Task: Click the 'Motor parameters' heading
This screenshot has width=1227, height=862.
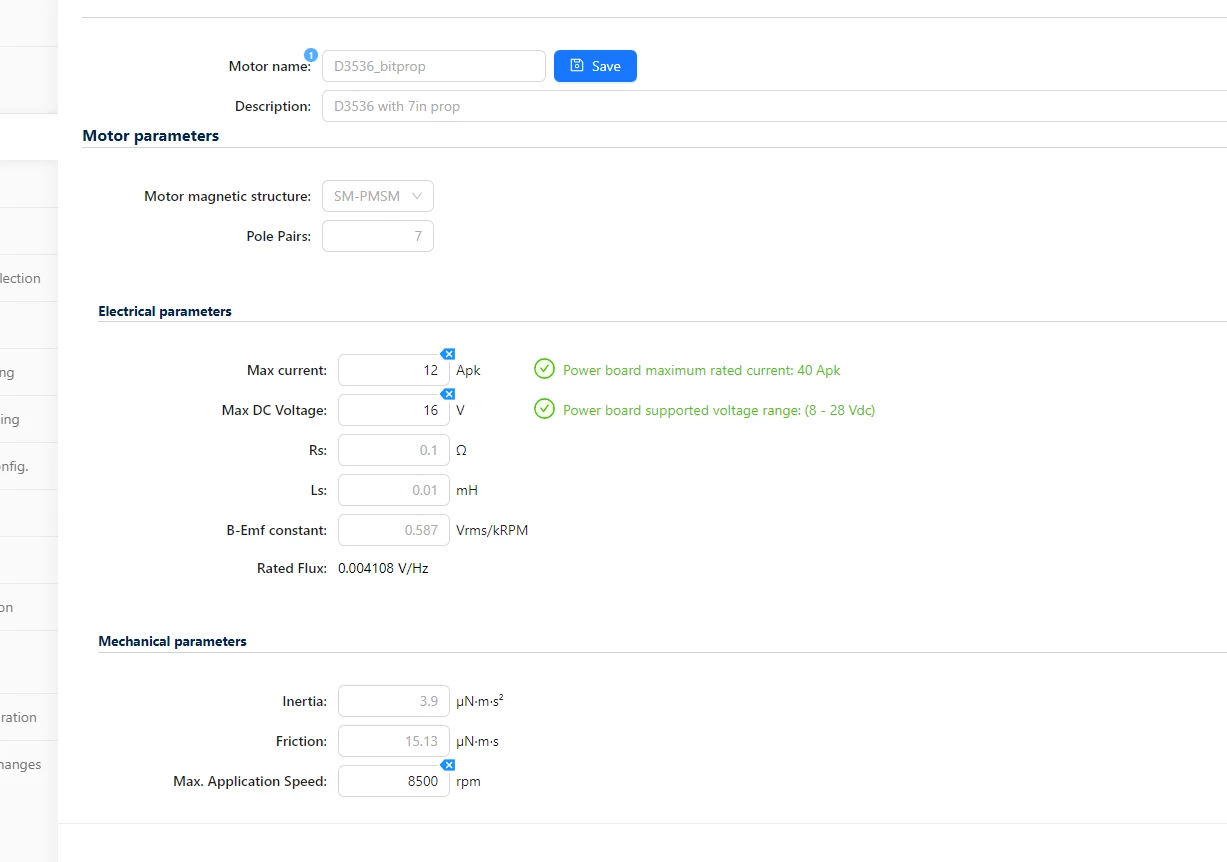Action: pyautogui.click(x=151, y=136)
